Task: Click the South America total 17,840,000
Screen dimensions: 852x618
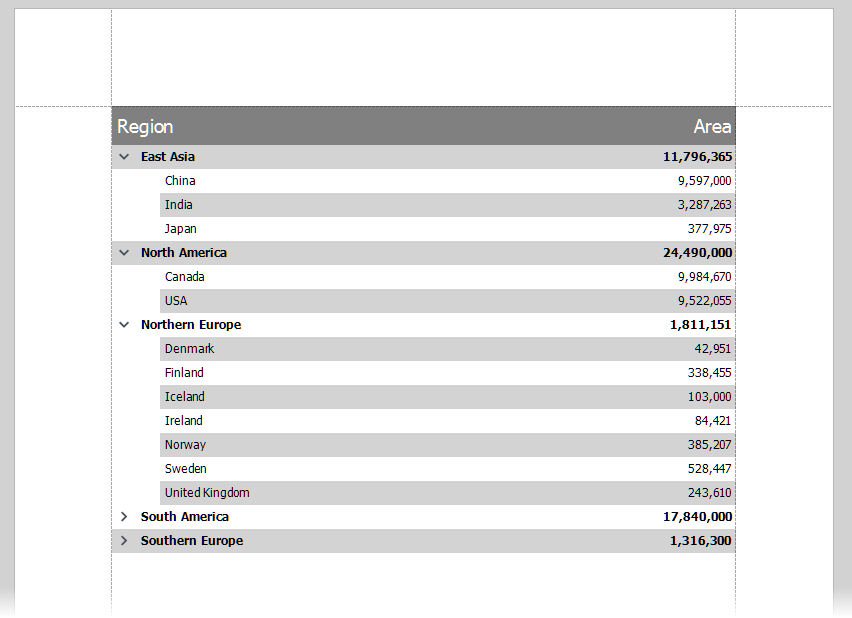Action: coord(697,517)
